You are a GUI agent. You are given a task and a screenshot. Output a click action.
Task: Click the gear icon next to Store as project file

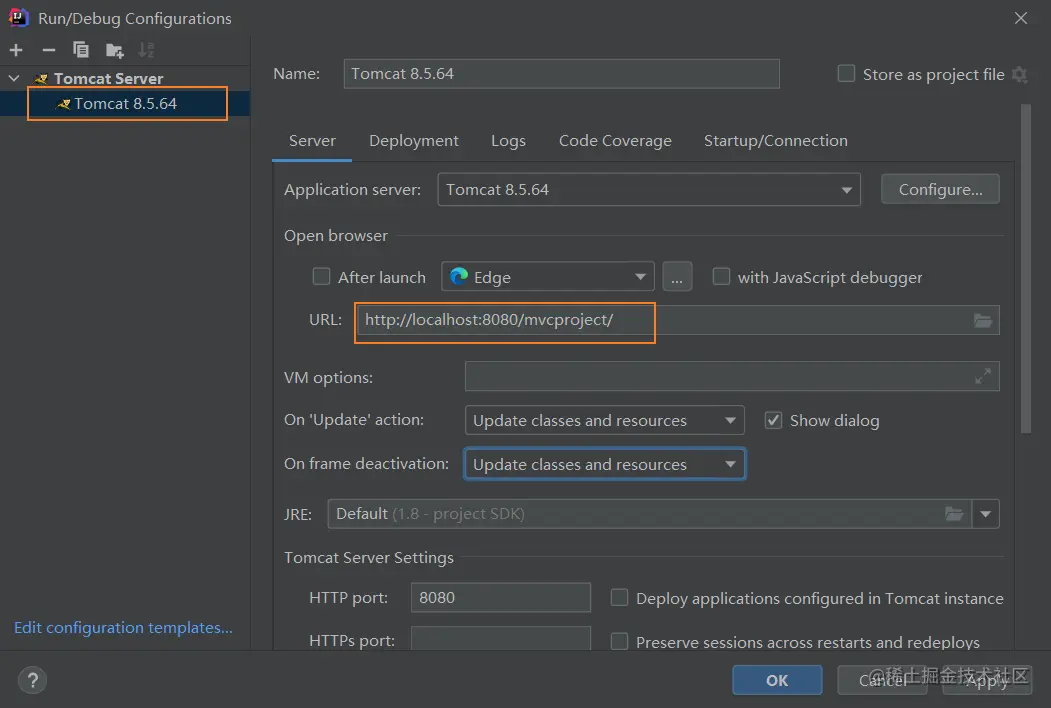[1019, 74]
